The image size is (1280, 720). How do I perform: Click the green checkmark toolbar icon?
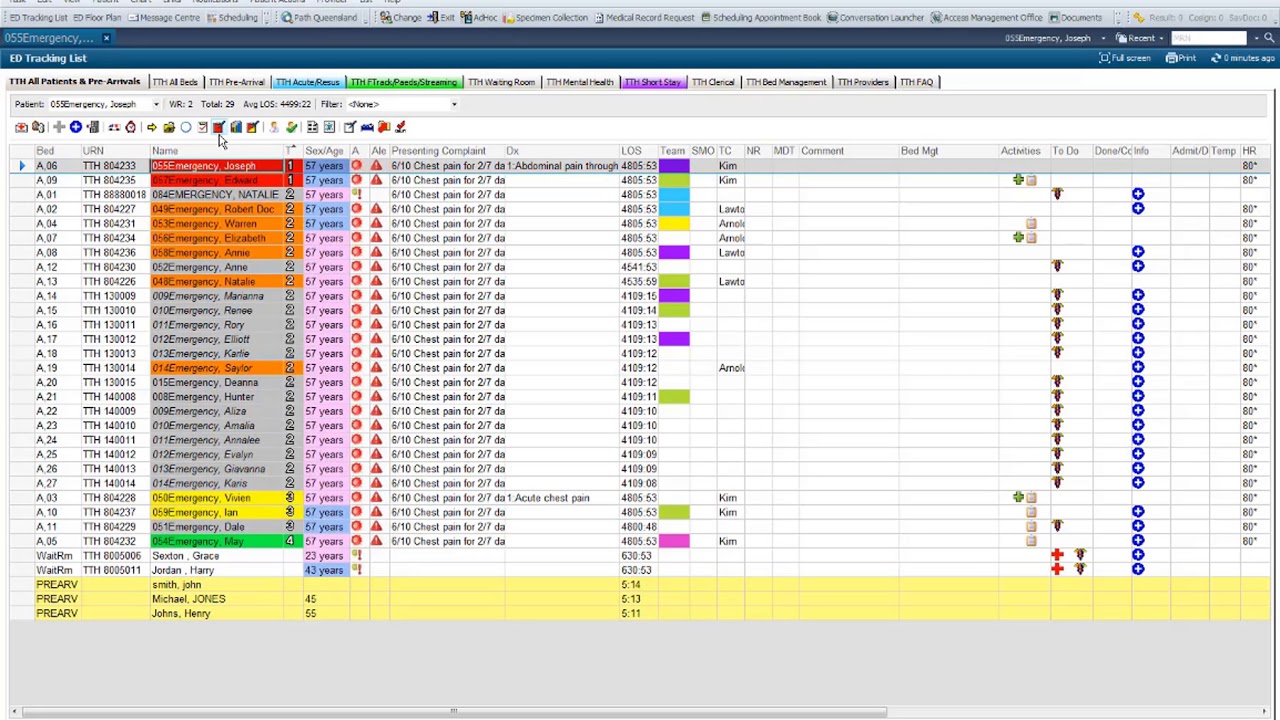[x=291, y=127]
